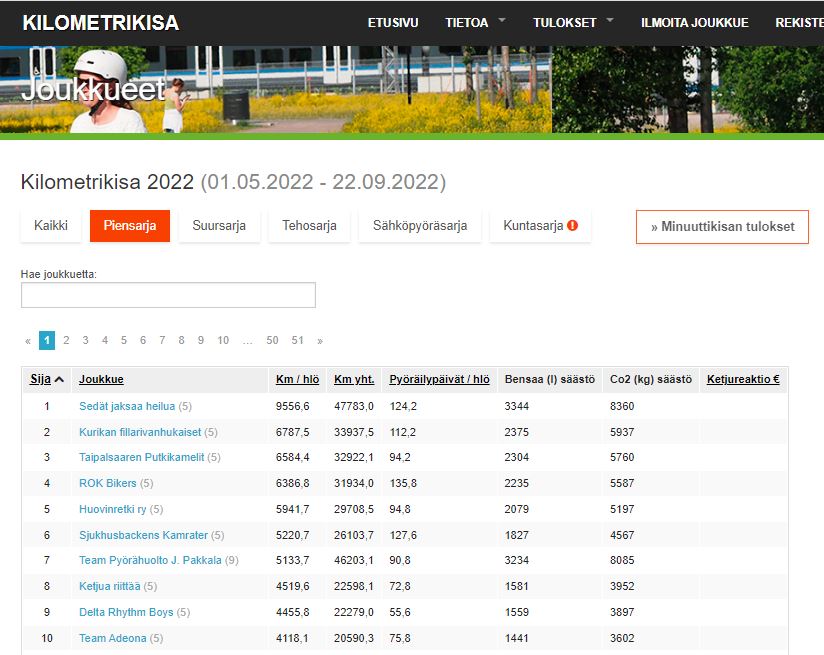The height and width of the screenshot is (655, 824).
Task: Go to previous page using « arrow
Action: pyautogui.click(x=28, y=341)
